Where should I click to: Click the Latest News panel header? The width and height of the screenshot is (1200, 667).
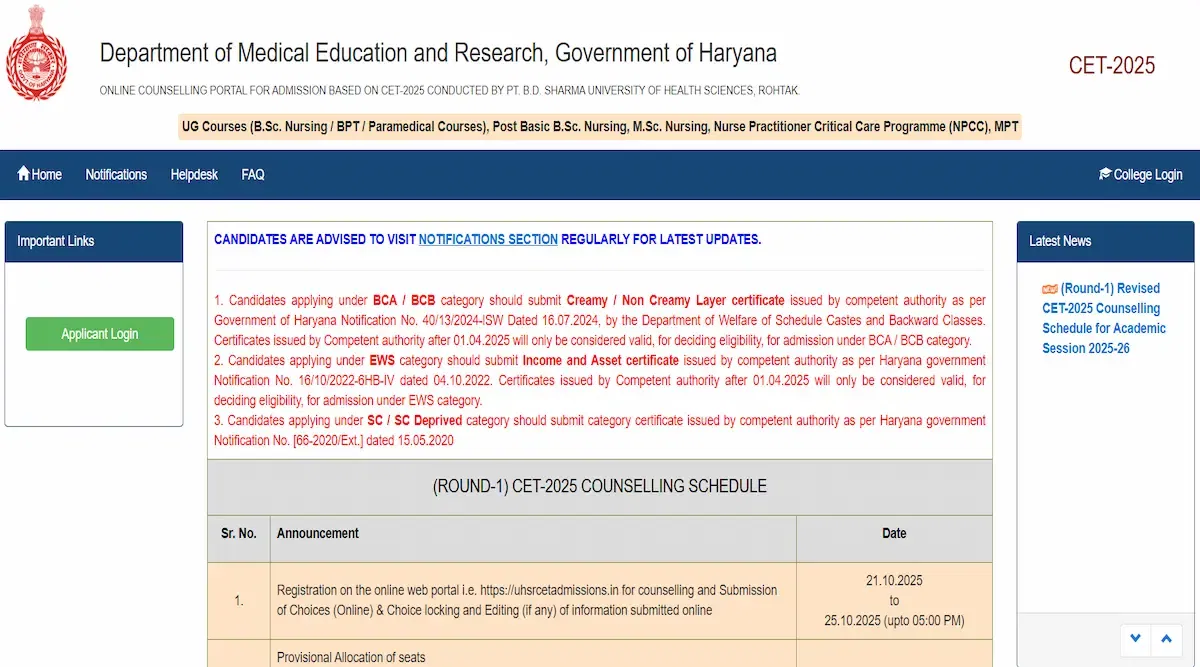(1105, 241)
